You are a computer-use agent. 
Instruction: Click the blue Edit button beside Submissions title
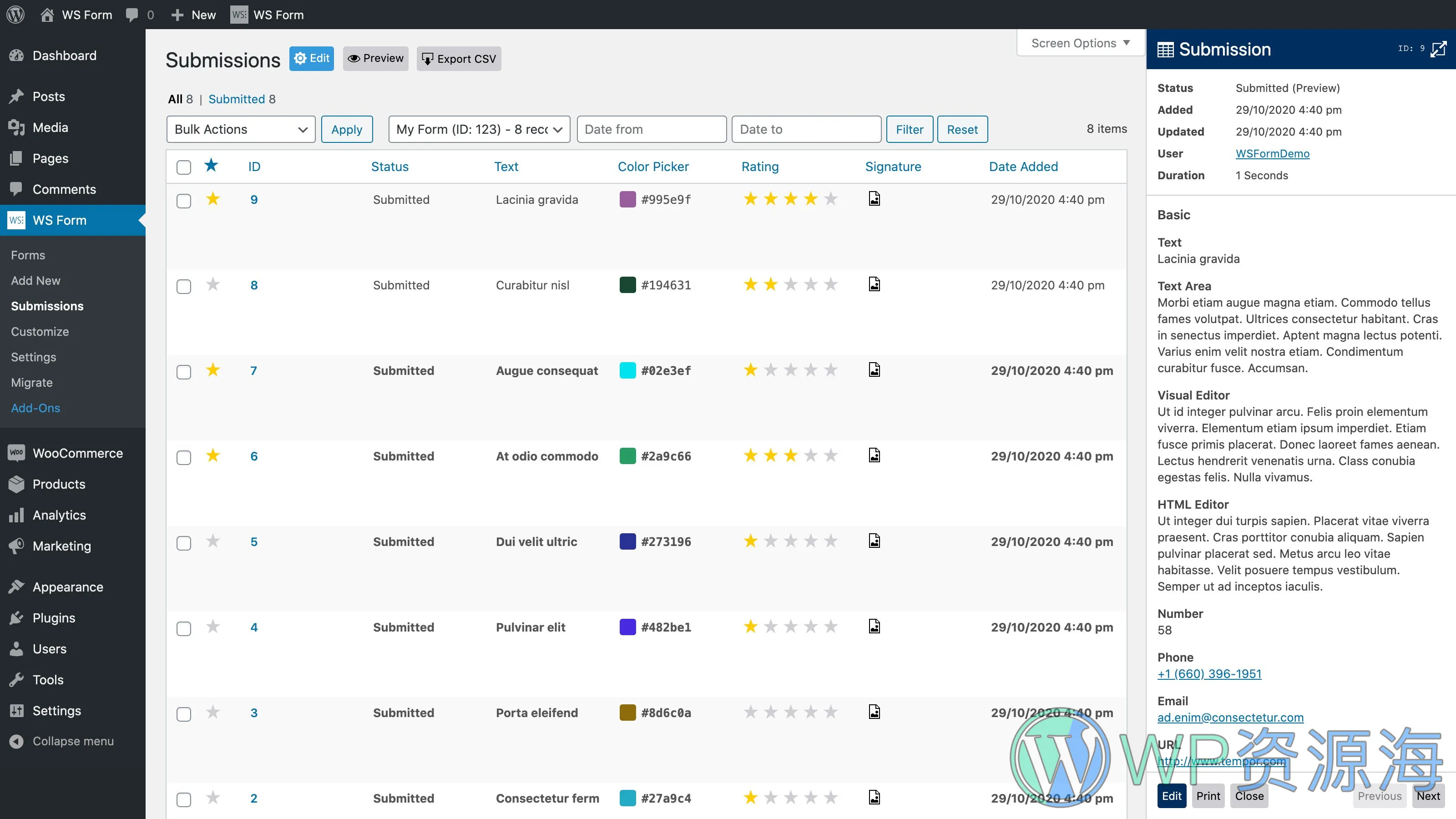[311, 58]
